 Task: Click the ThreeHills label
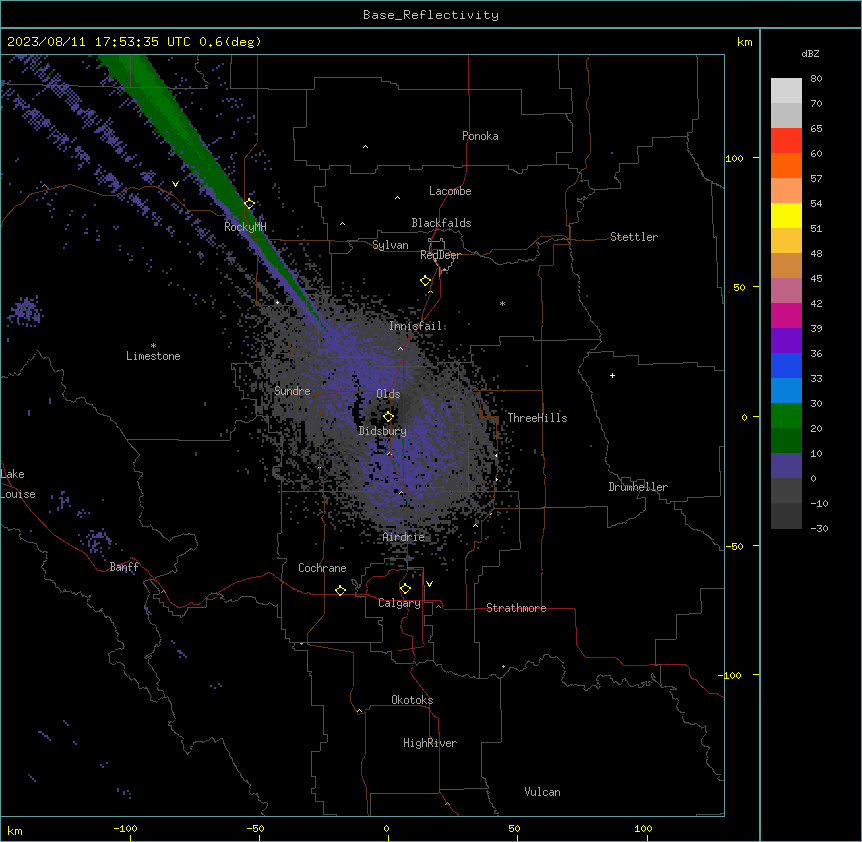(x=537, y=418)
